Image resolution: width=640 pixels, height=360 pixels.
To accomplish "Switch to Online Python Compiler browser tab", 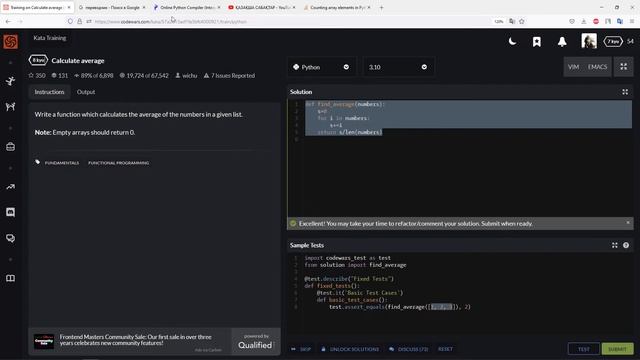I will (187, 7).
